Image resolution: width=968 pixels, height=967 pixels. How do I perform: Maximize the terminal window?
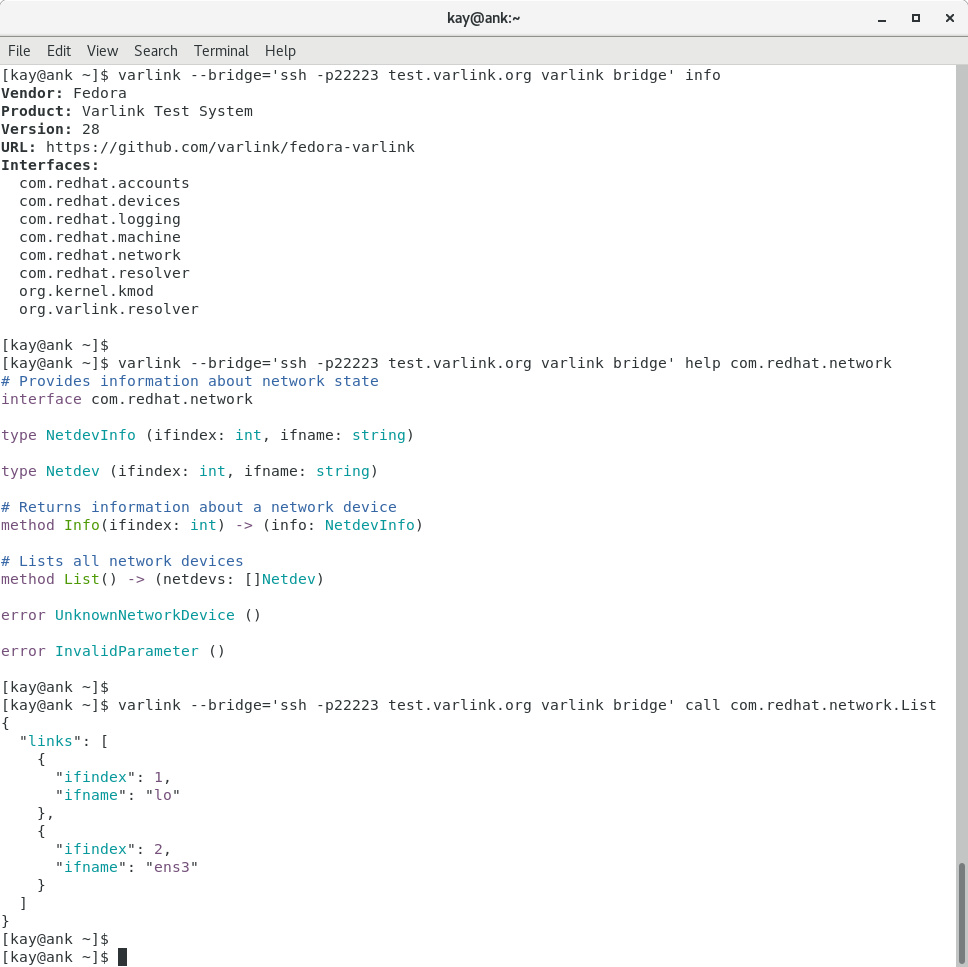coord(916,19)
